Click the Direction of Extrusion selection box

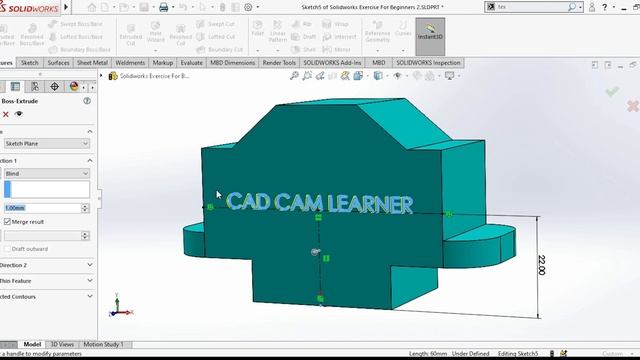47,190
